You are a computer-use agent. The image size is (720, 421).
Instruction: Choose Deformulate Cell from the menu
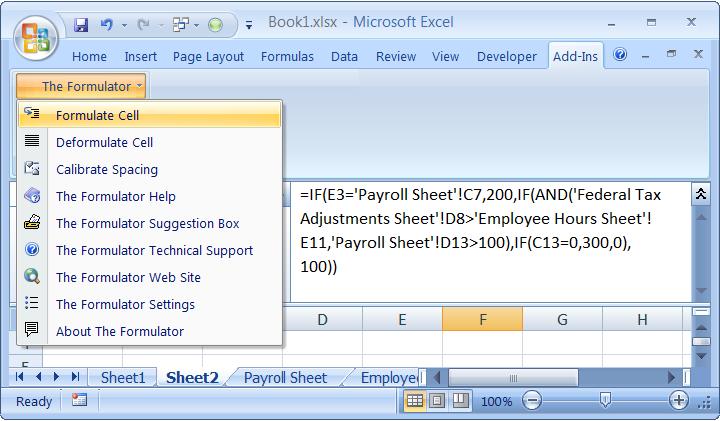click(x=150, y=142)
